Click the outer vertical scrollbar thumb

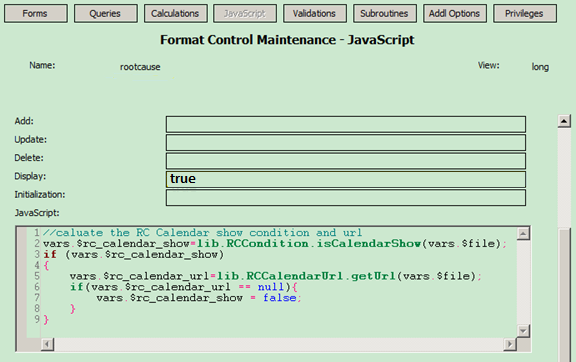point(564,294)
